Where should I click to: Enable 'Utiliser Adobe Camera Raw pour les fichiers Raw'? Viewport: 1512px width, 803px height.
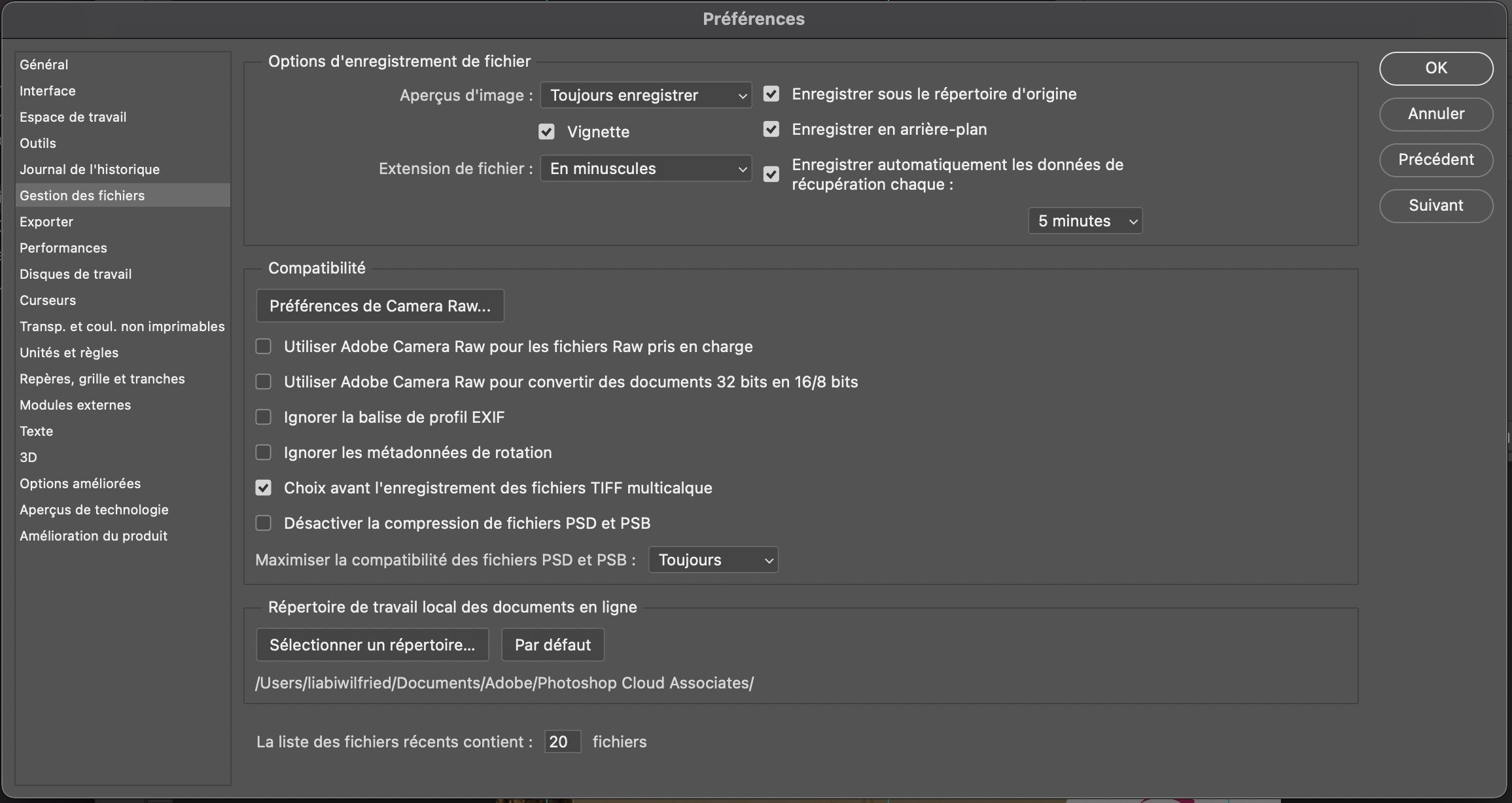264,347
